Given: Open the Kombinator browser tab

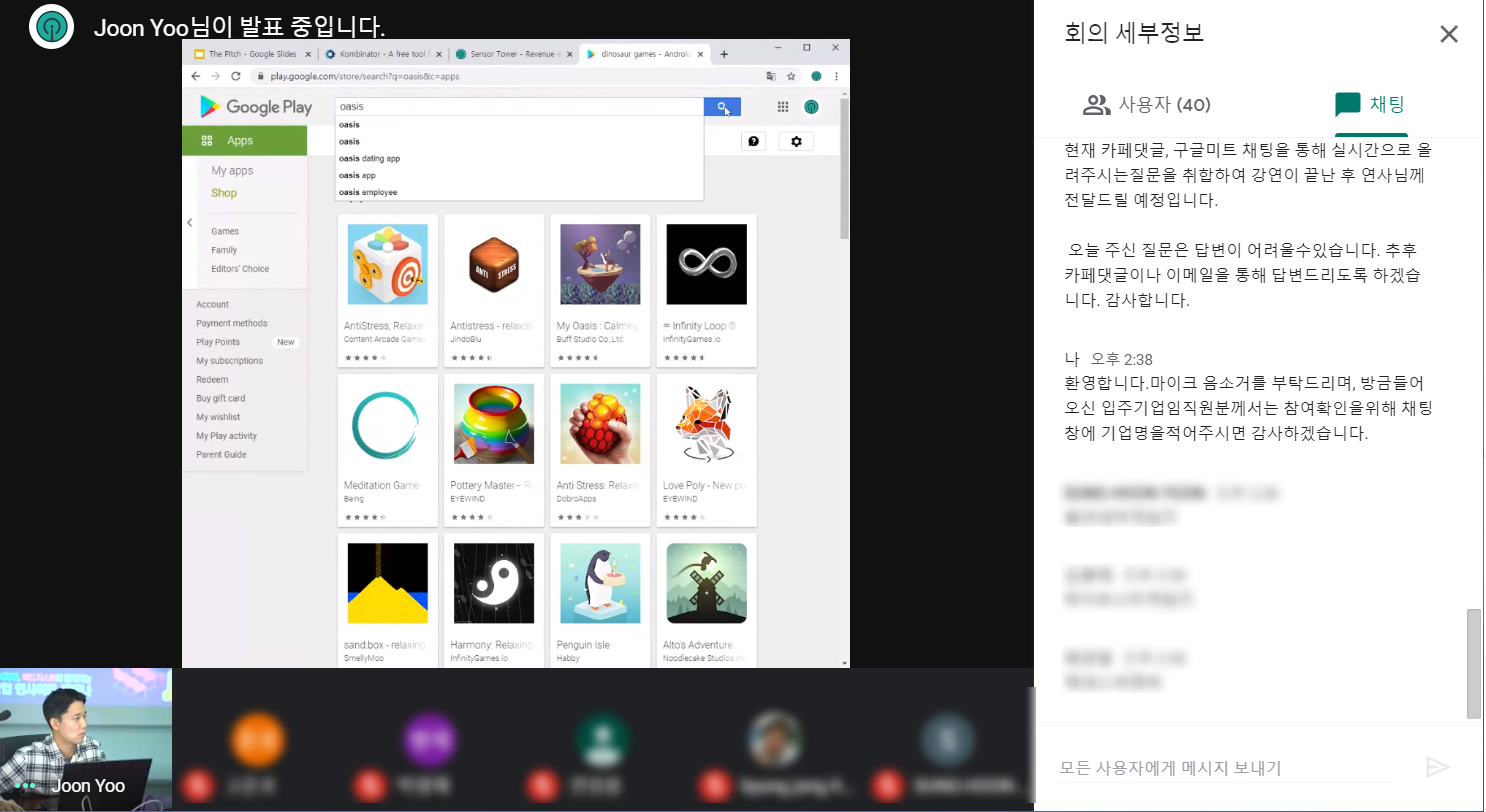Looking at the screenshot, I should tap(383, 54).
